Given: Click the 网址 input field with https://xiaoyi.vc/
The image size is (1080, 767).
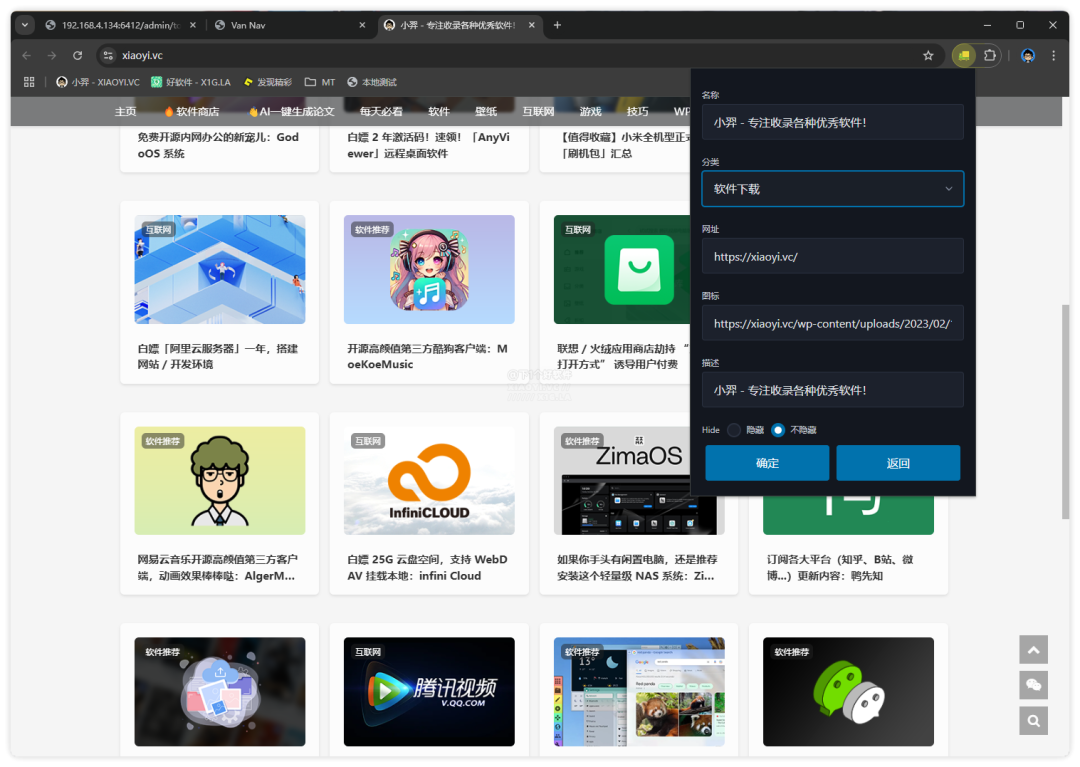Looking at the screenshot, I should pyautogui.click(x=832, y=256).
